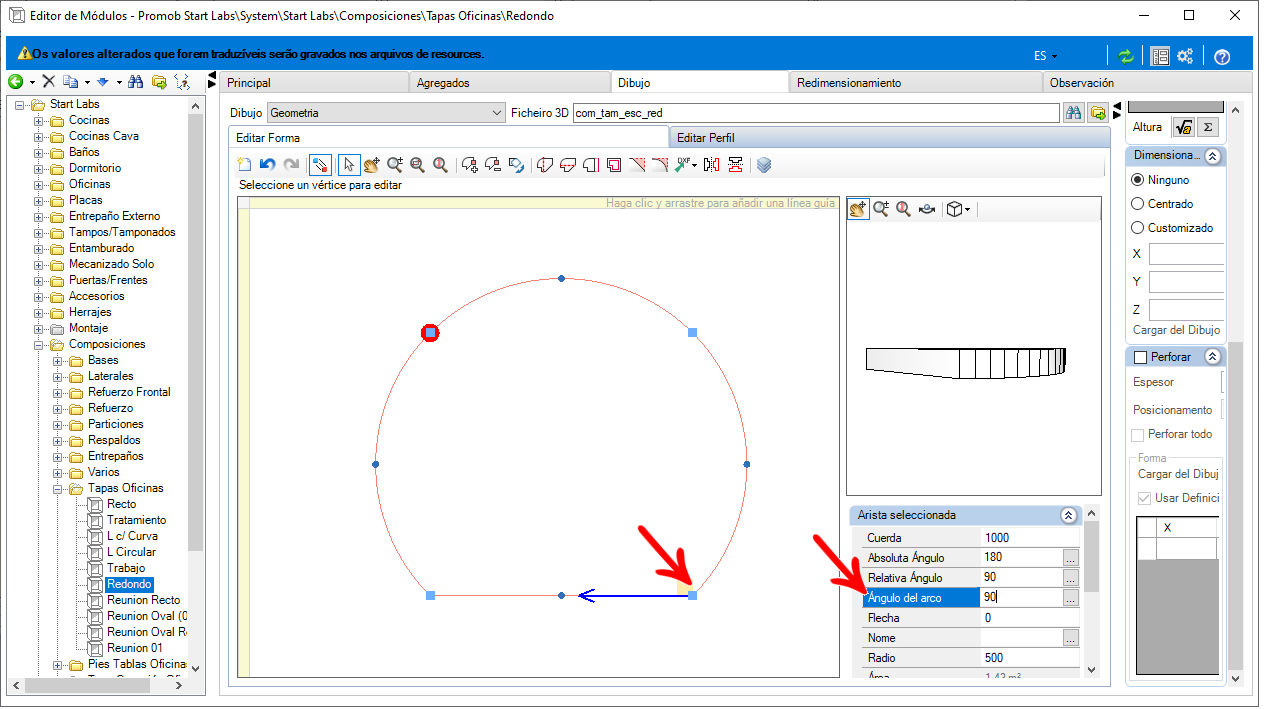Click the binoculars search icon in tree toolbar
Image resolution: width=1268 pixels, height=709 pixels.
point(136,82)
